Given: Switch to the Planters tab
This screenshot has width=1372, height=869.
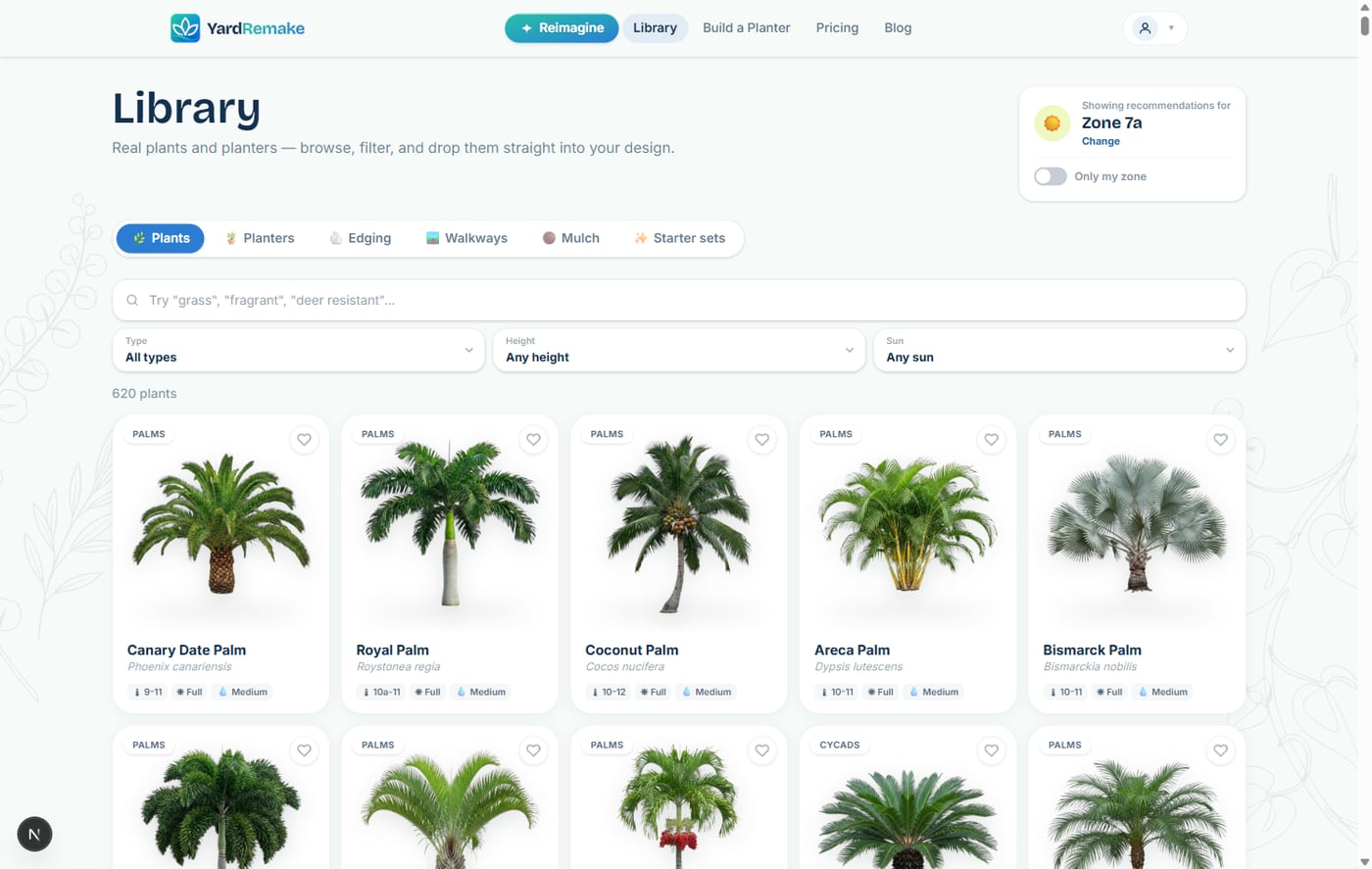Looking at the screenshot, I should [260, 238].
